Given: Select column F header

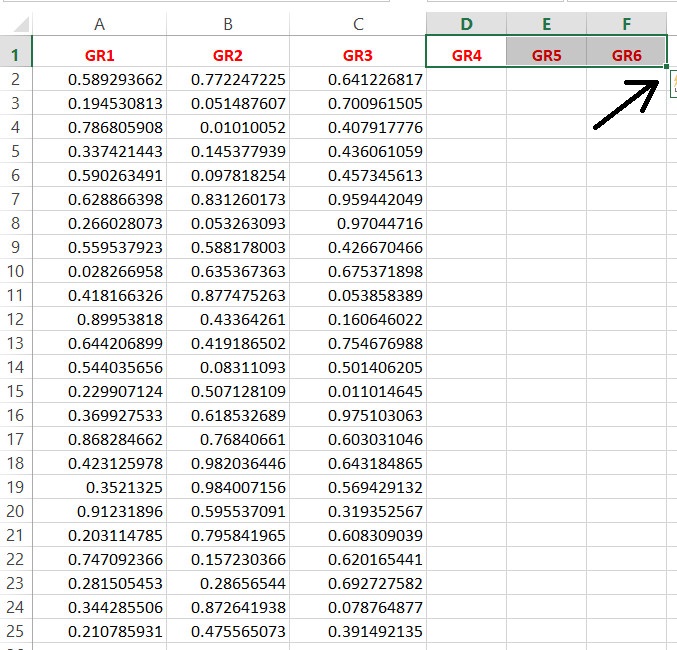Looking at the screenshot, I should (626, 24).
